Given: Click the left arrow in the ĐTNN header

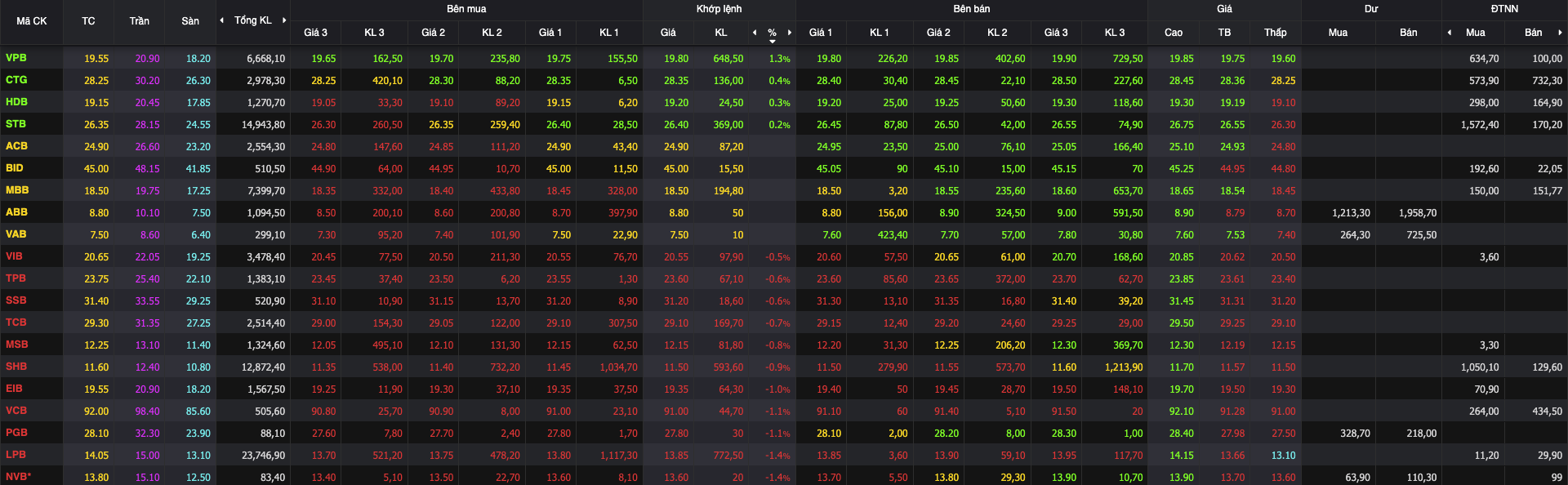Looking at the screenshot, I should click(1450, 33).
